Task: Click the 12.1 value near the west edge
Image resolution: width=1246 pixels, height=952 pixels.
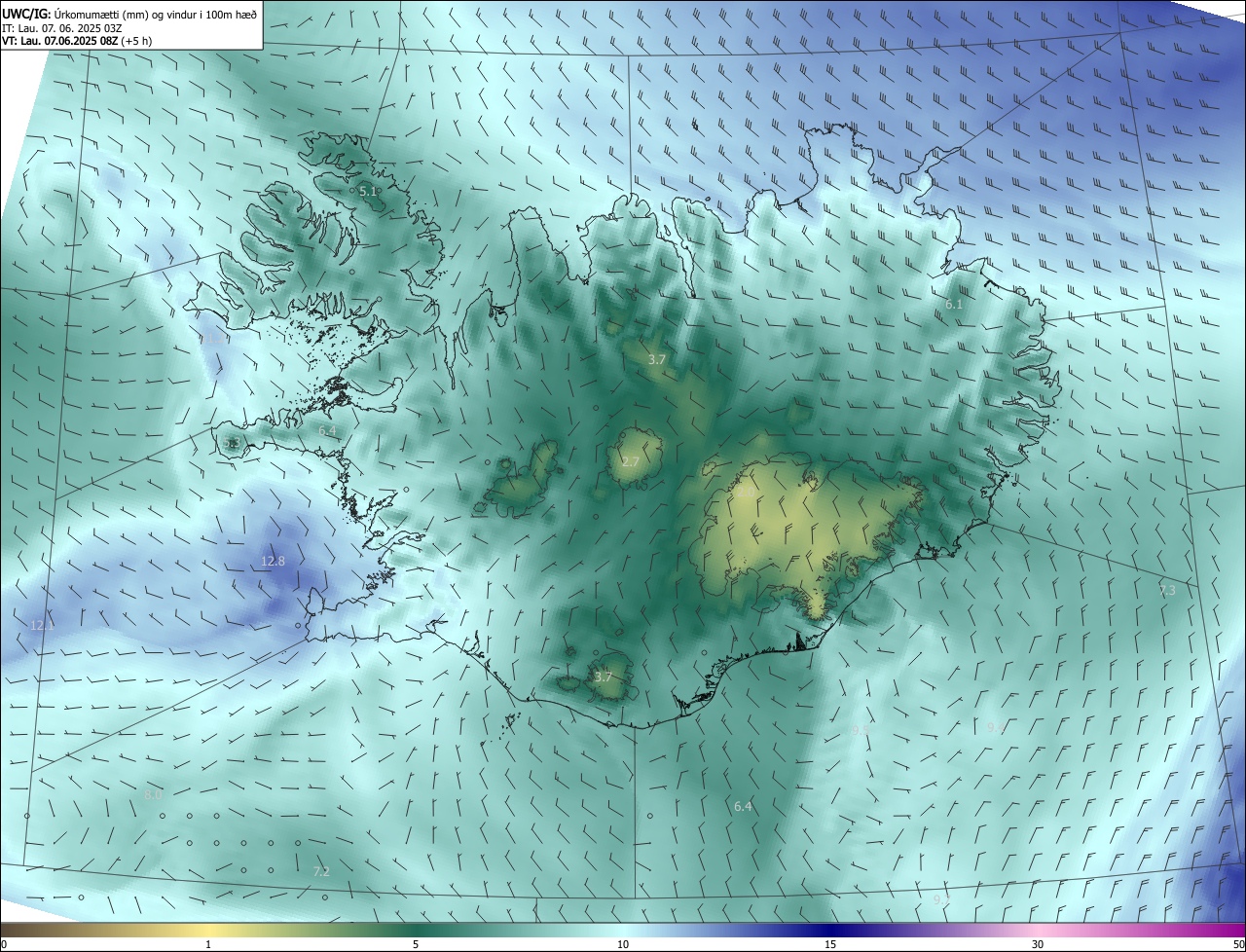Action: [x=42, y=625]
